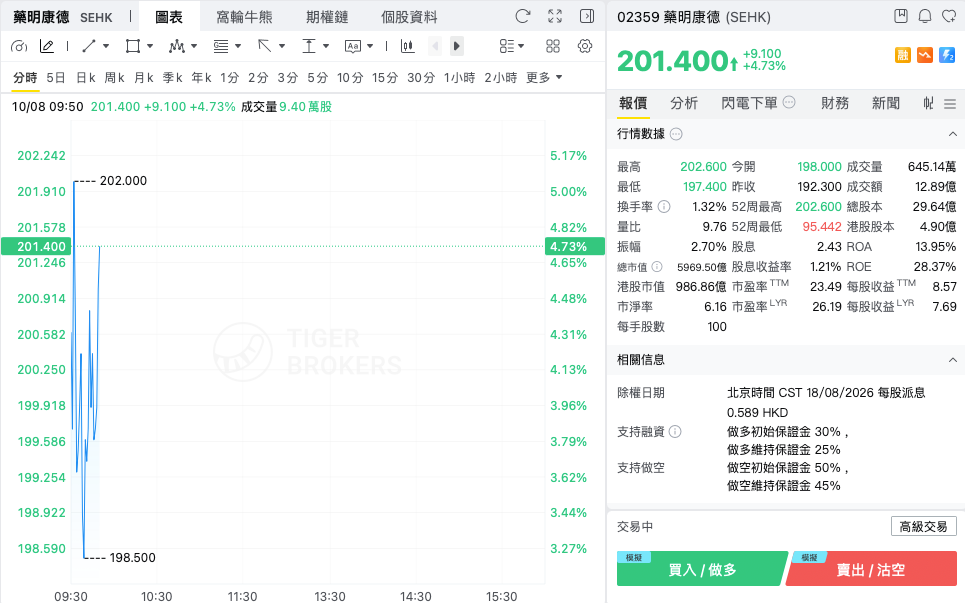This screenshot has height=603, width=965.
Task: Select the Fibonacci lines tool
Action: point(220,46)
